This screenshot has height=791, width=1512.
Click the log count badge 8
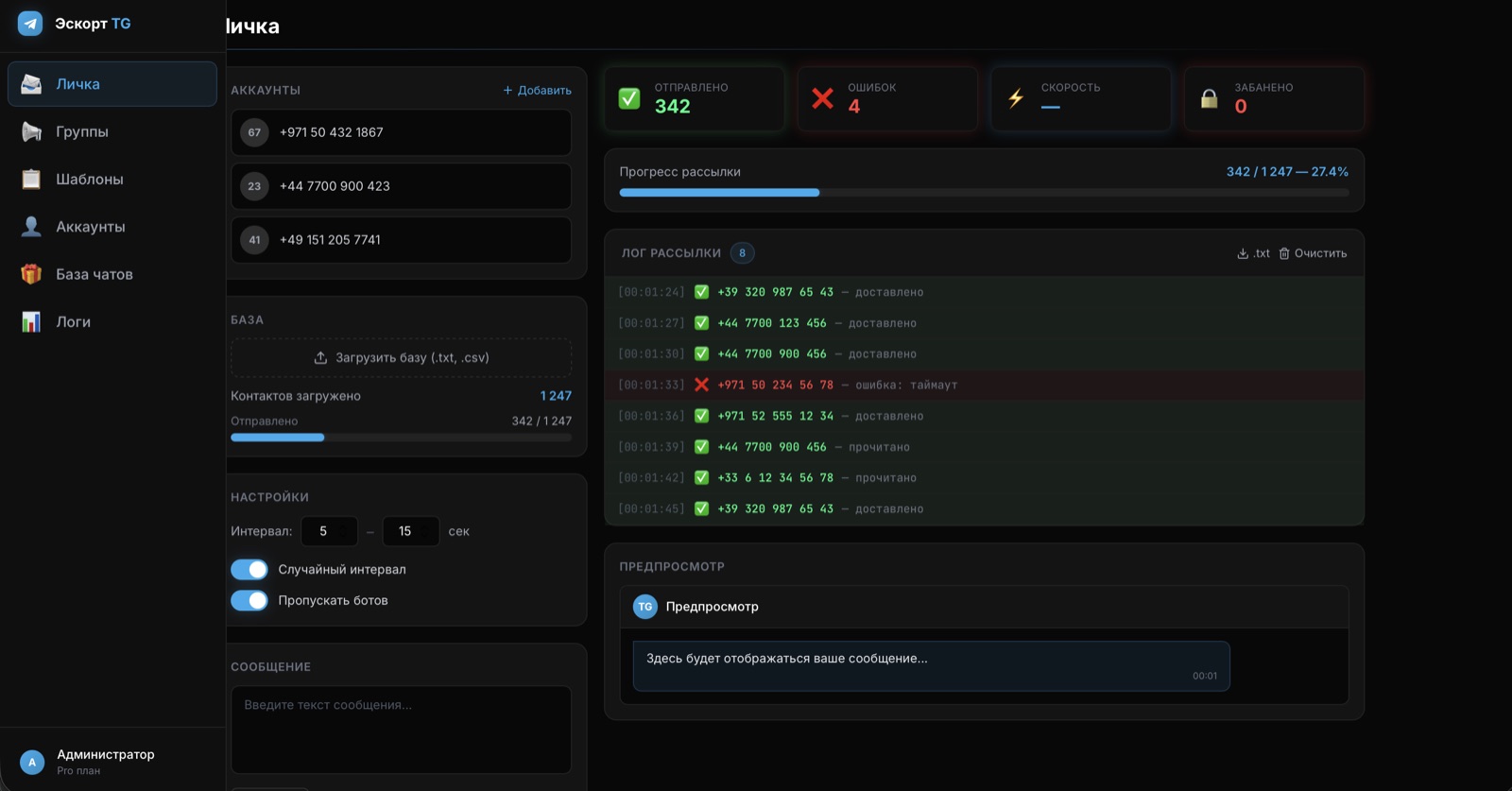click(x=742, y=253)
